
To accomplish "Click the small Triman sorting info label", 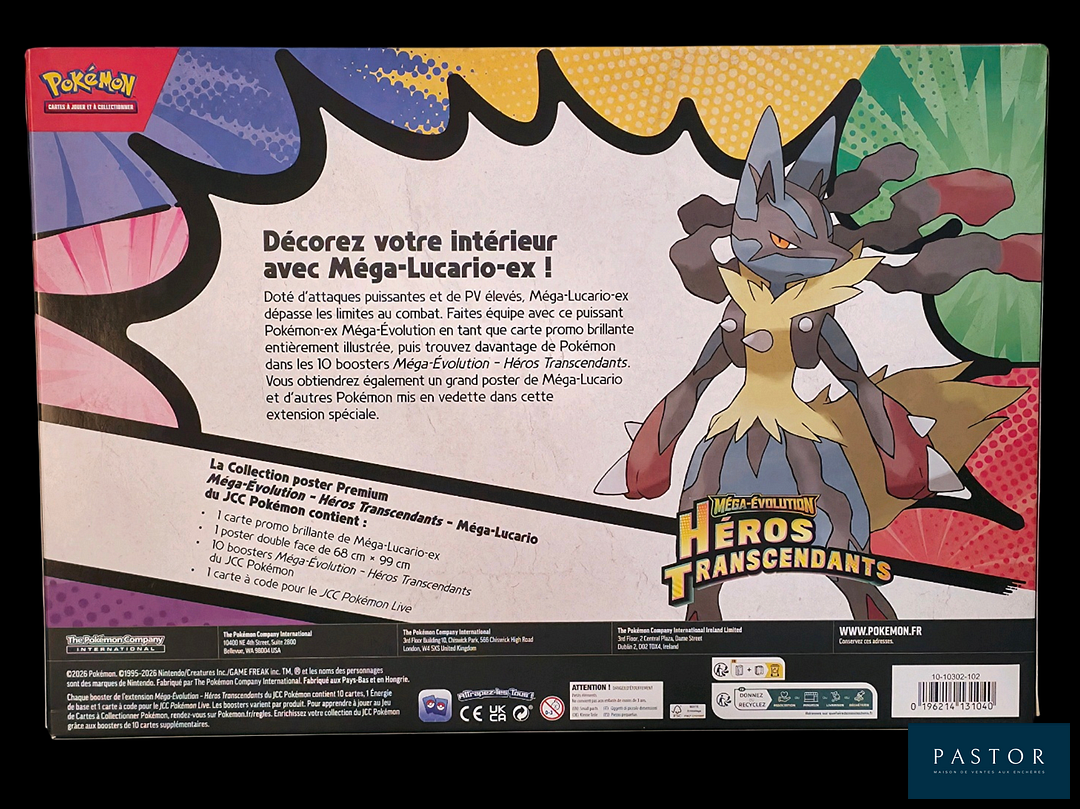I will point(748,669).
